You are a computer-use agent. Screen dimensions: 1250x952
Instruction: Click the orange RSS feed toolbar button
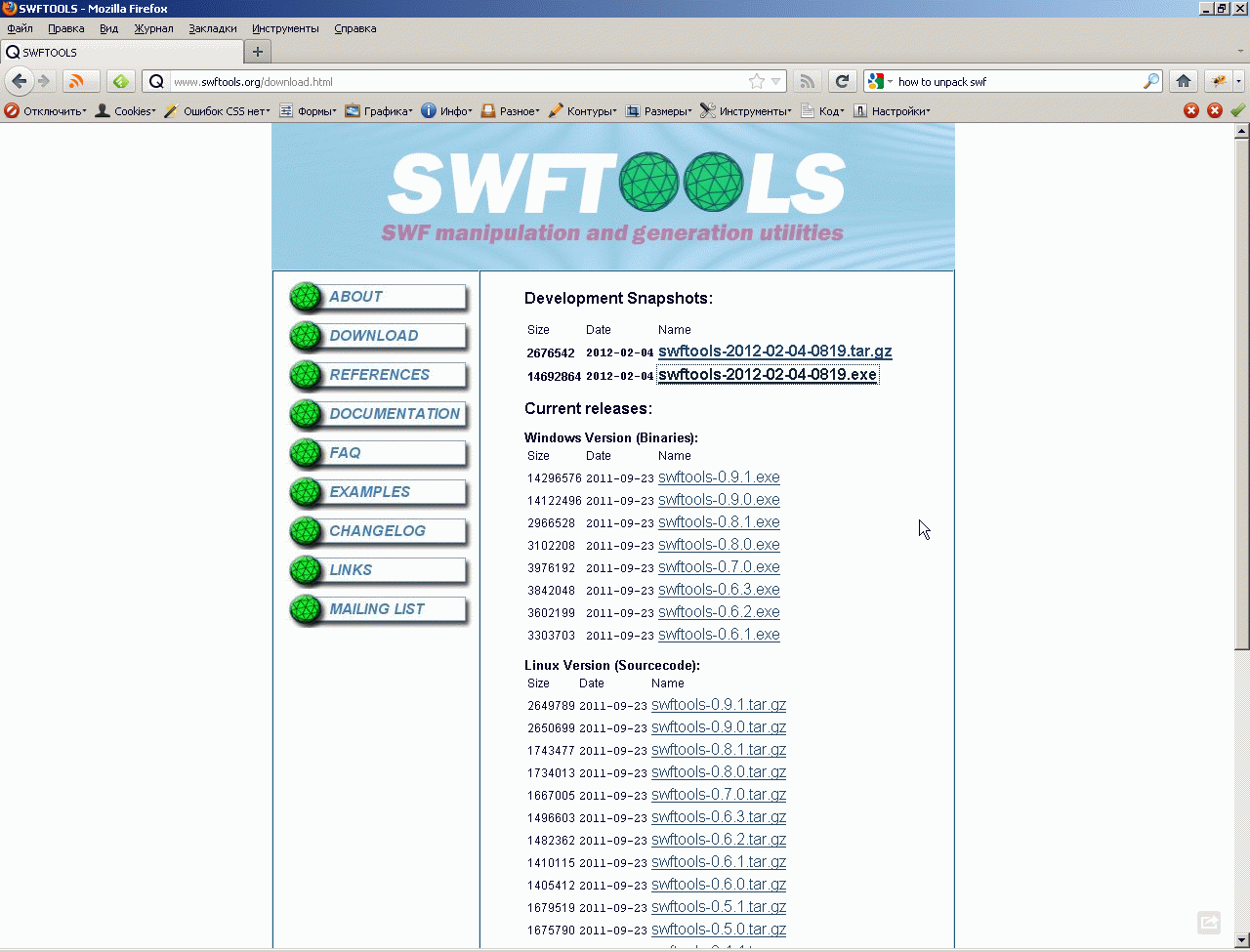pyautogui.click(x=80, y=81)
